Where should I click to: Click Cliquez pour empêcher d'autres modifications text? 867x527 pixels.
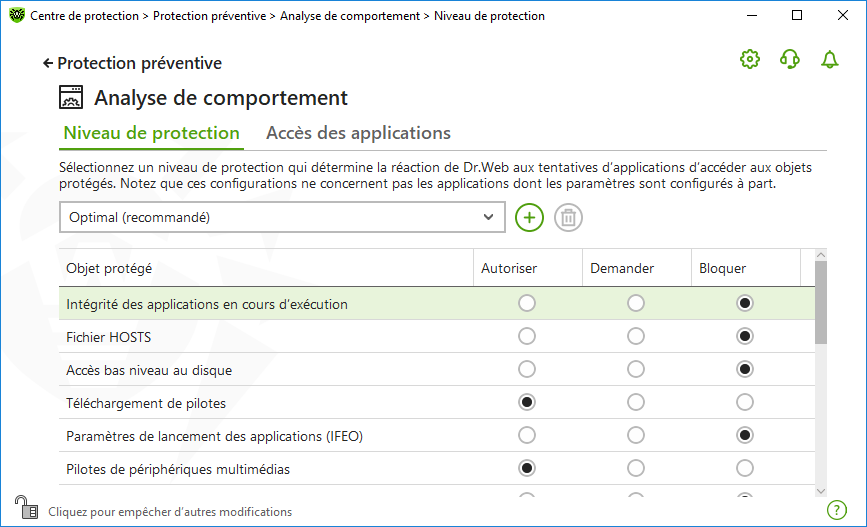(170, 512)
